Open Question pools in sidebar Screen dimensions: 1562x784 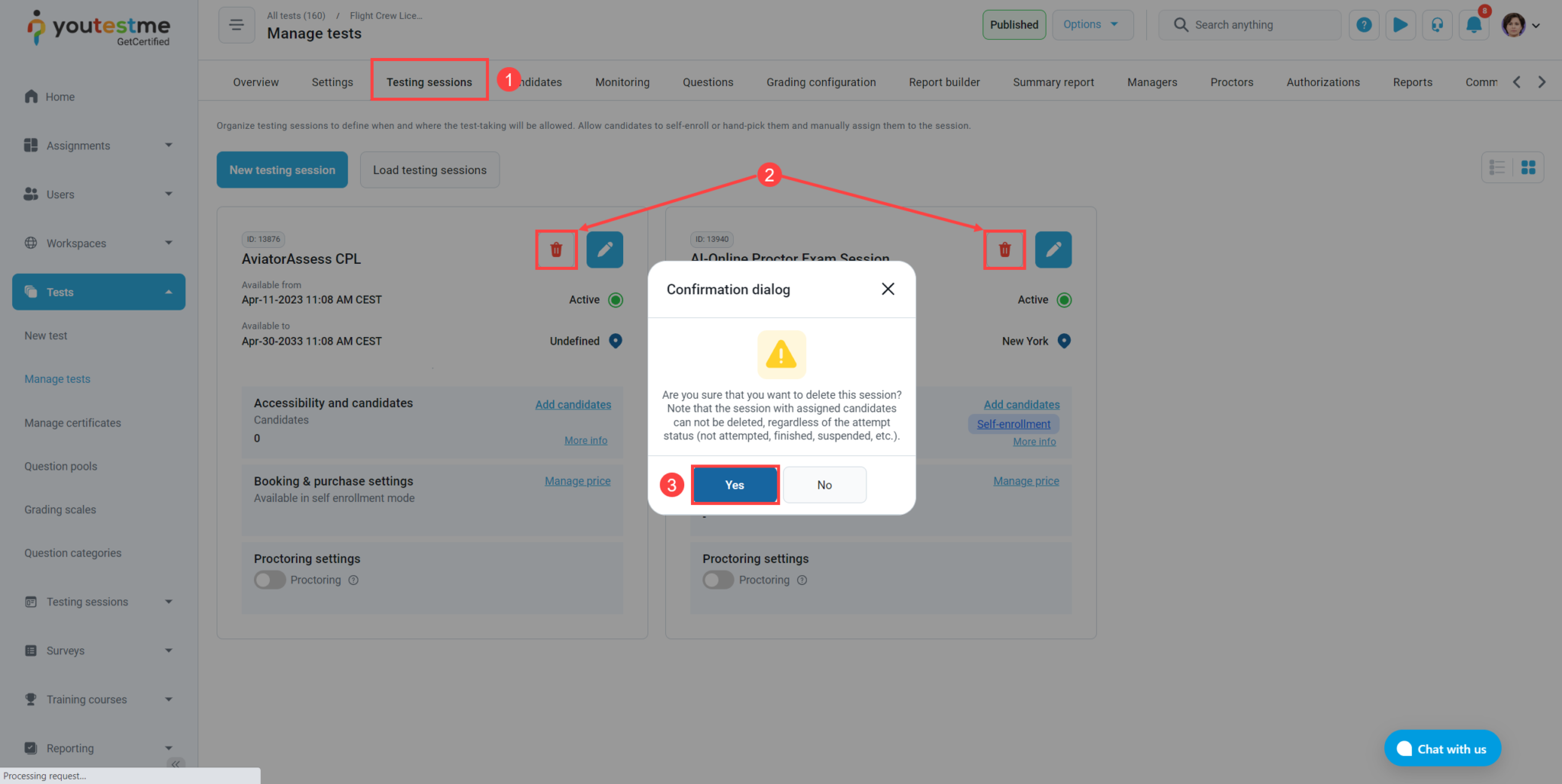click(x=61, y=466)
